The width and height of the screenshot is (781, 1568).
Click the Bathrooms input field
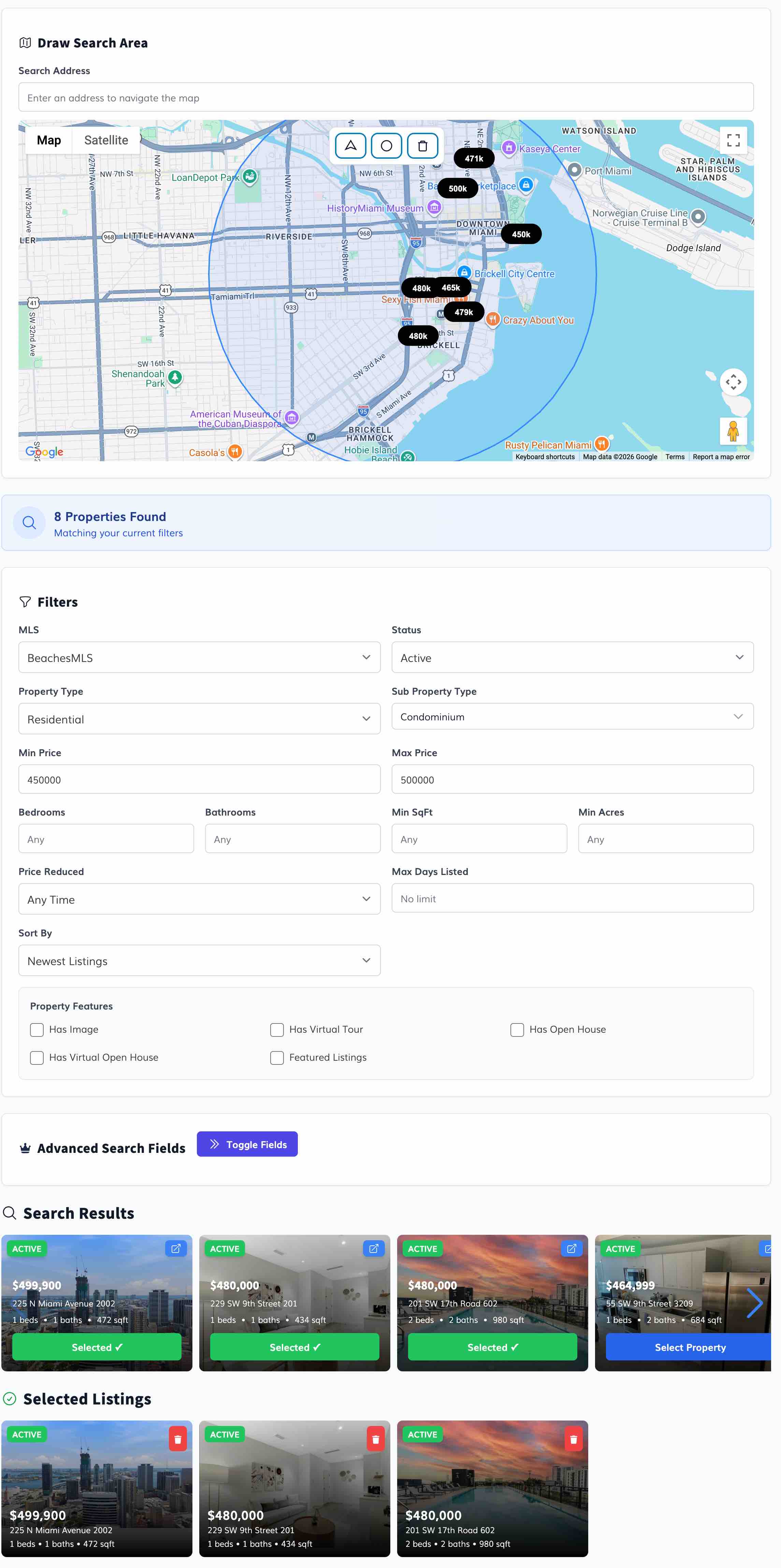(292, 839)
